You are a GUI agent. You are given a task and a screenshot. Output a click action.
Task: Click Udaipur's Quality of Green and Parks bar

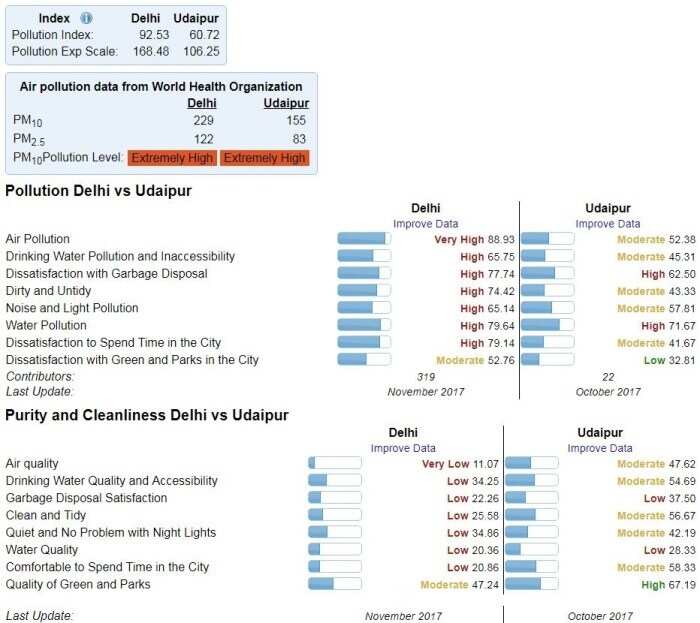pyautogui.click(x=531, y=583)
